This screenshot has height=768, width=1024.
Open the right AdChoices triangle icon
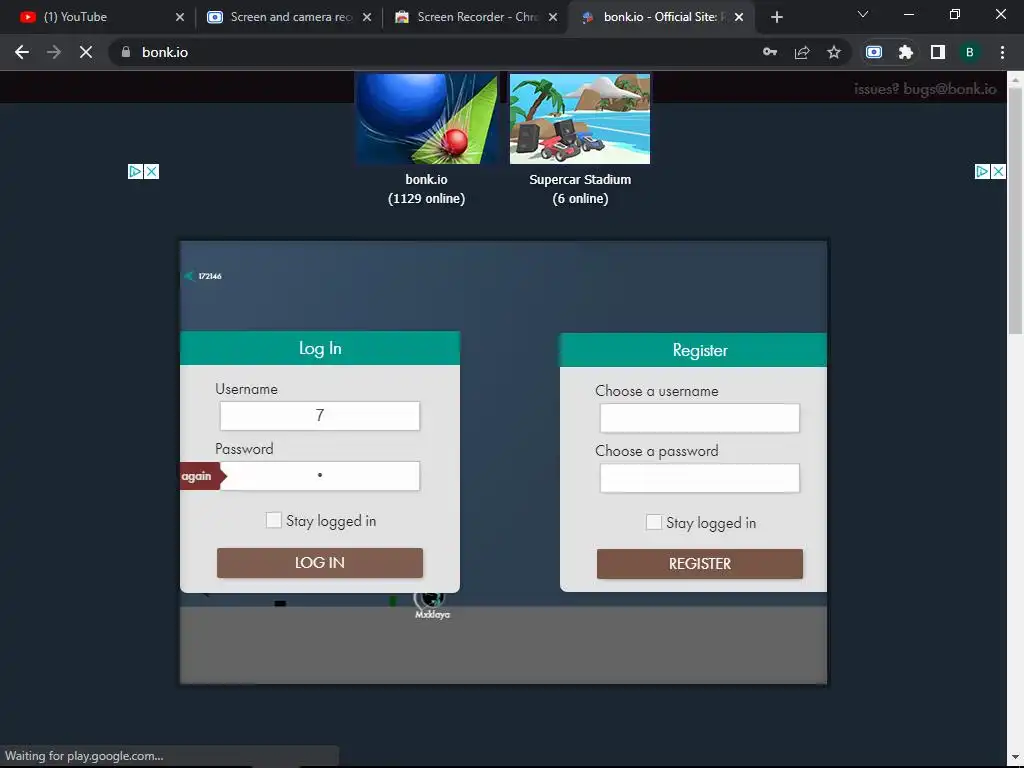[982, 172]
